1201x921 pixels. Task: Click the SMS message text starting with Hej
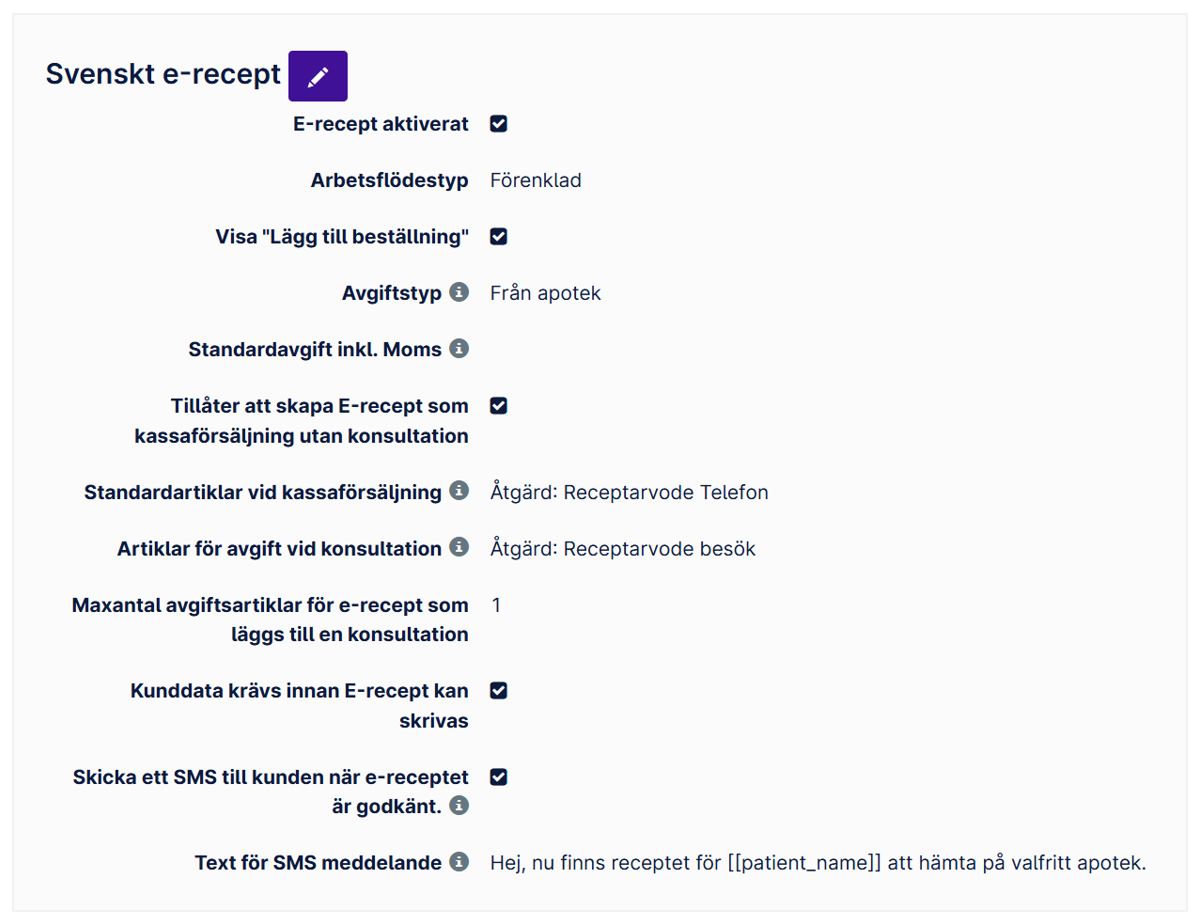pos(818,863)
